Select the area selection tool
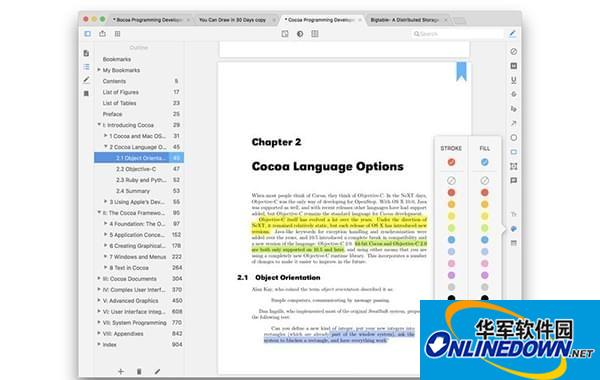 (x=514, y=166)
